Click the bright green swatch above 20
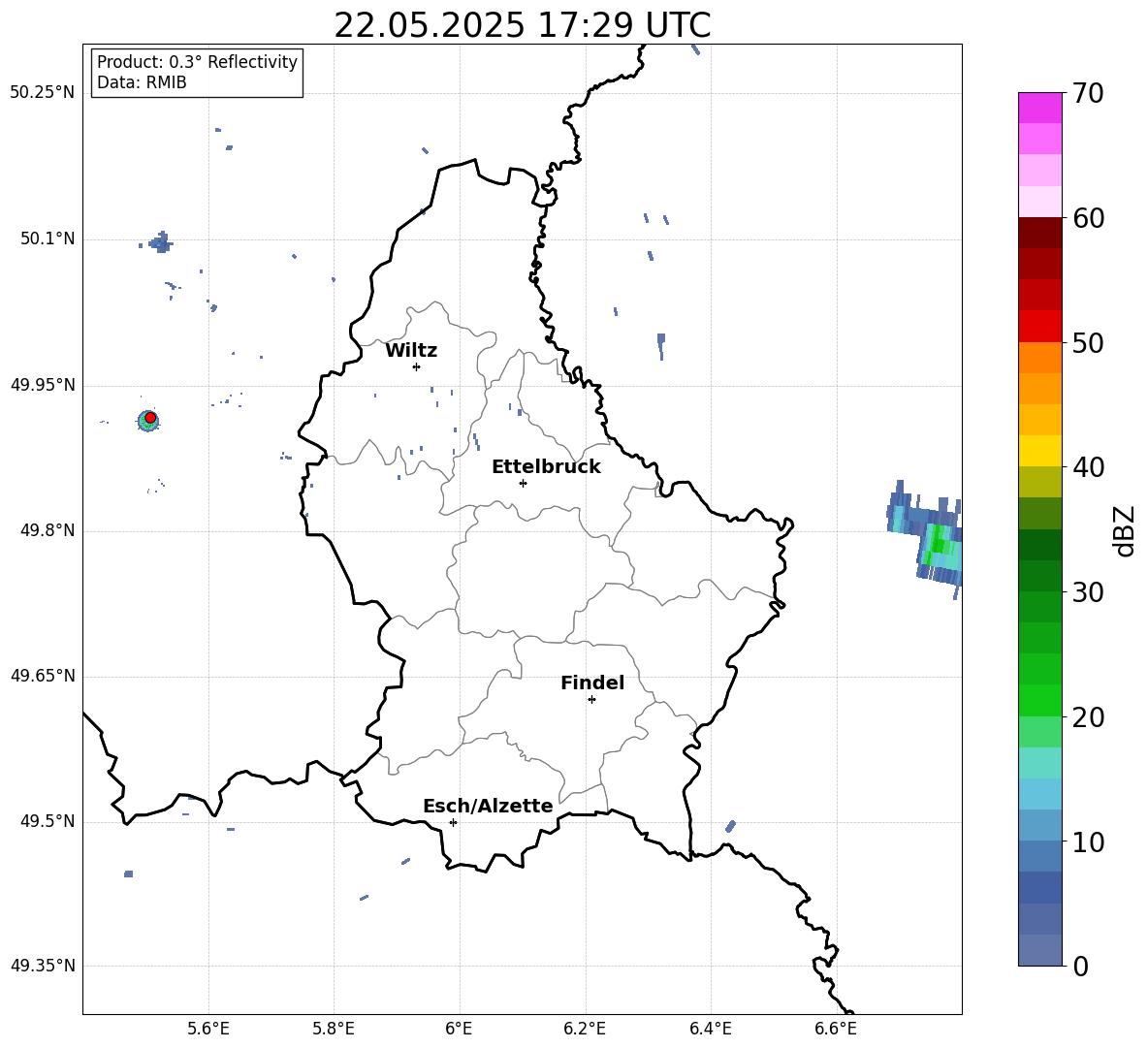This screenshot has width=1148, height=1048. [x=1039, y=700]
